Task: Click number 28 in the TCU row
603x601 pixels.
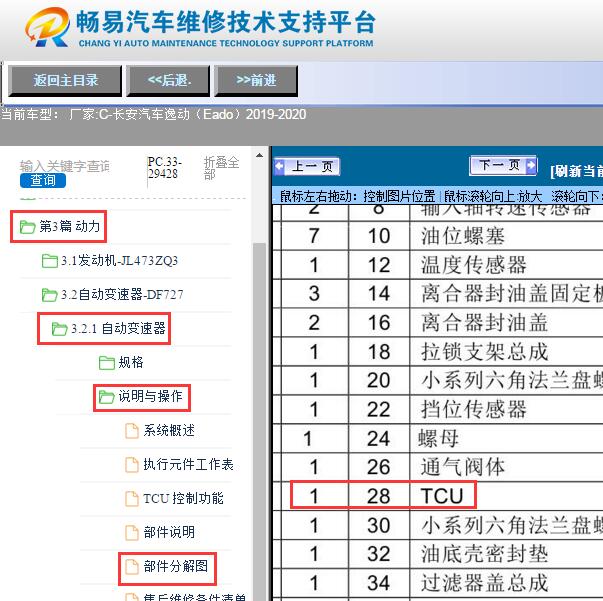Action: [x=379, y=496]
